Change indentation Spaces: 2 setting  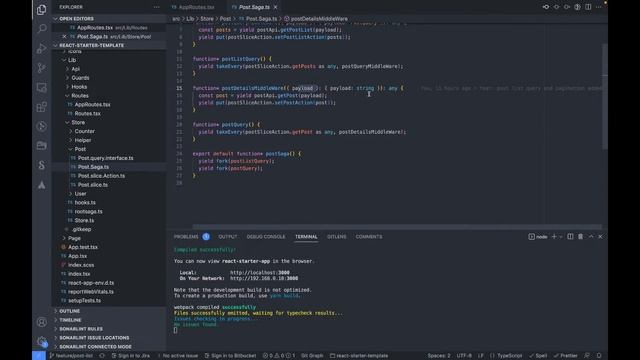pyautogui.click(x=439, y=356)
